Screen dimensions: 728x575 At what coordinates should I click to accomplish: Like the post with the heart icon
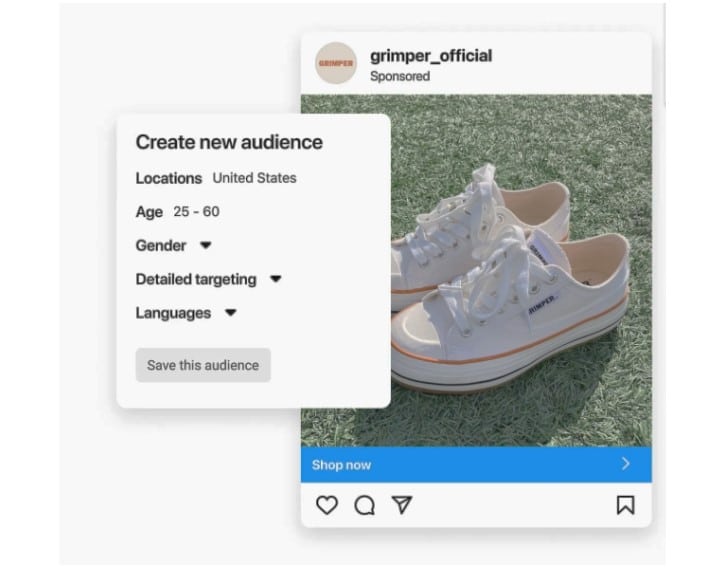[x=327, y=505]
